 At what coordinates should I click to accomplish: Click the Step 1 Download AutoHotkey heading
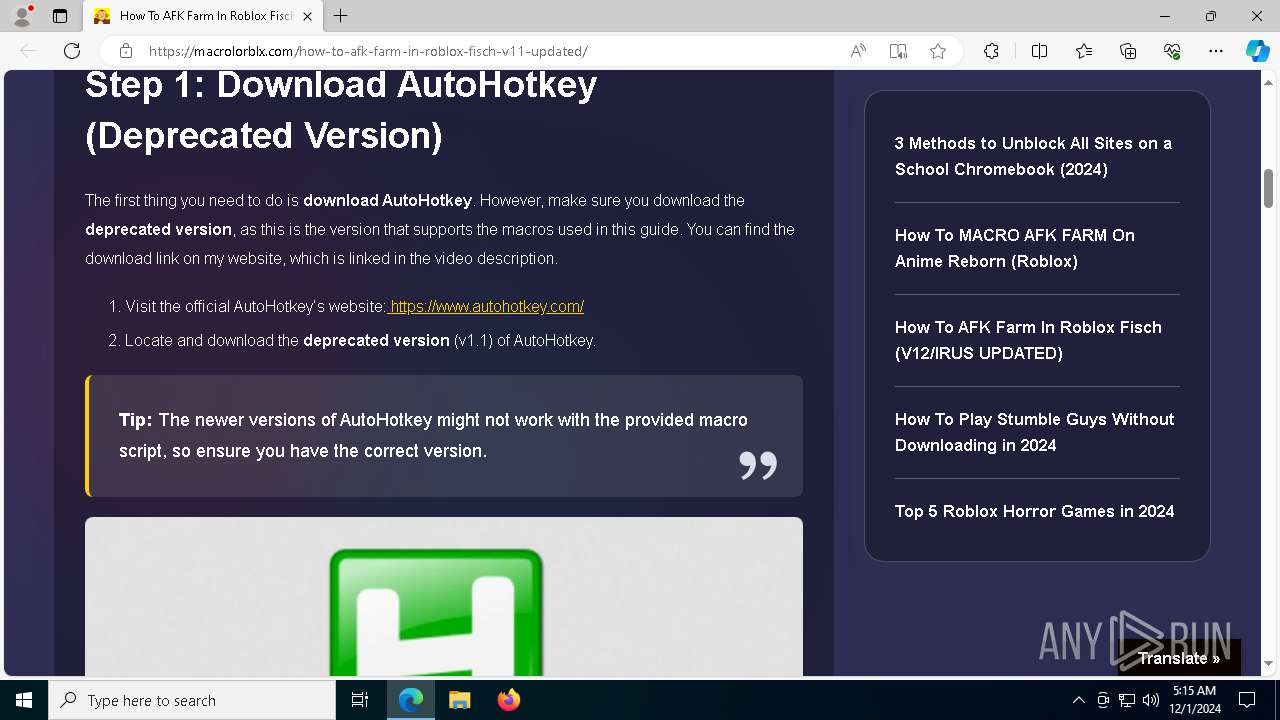click(341, 110)
